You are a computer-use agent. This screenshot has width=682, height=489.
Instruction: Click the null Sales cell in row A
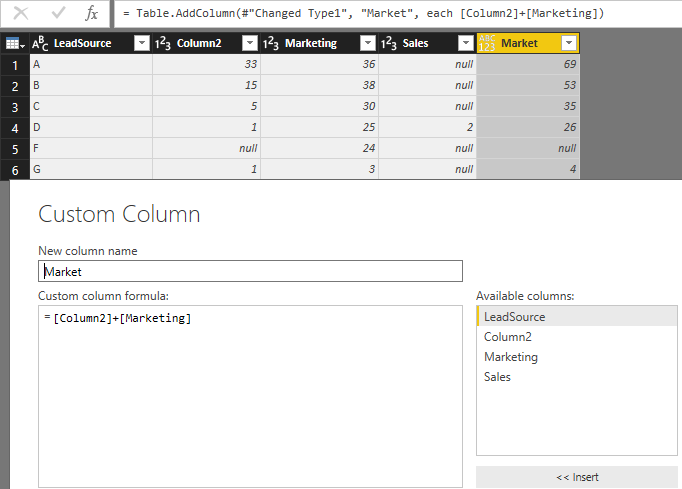click(x=428, y=64)
